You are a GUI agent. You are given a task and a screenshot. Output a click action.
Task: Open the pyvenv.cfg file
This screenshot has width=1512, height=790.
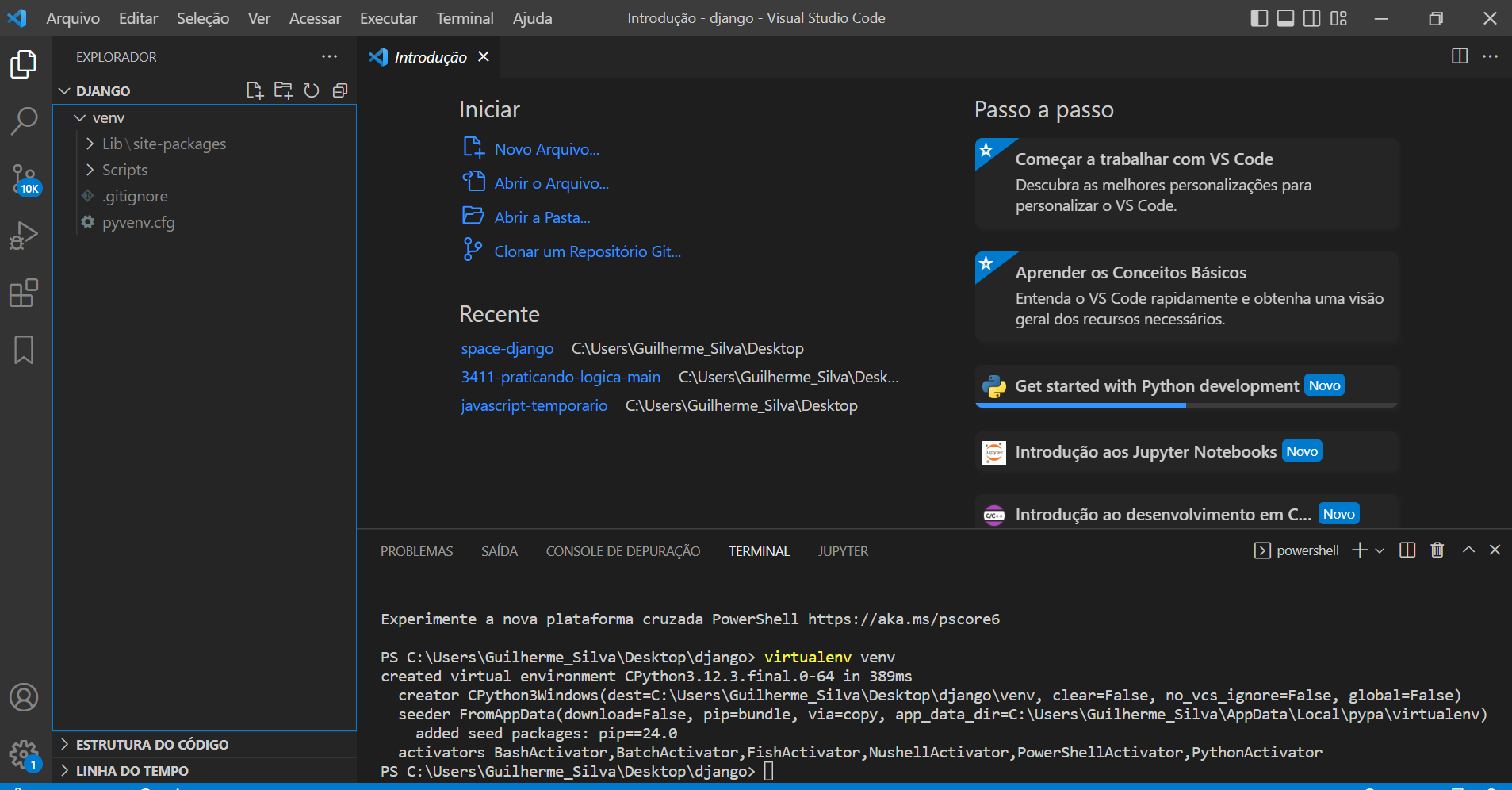point(138,222)
